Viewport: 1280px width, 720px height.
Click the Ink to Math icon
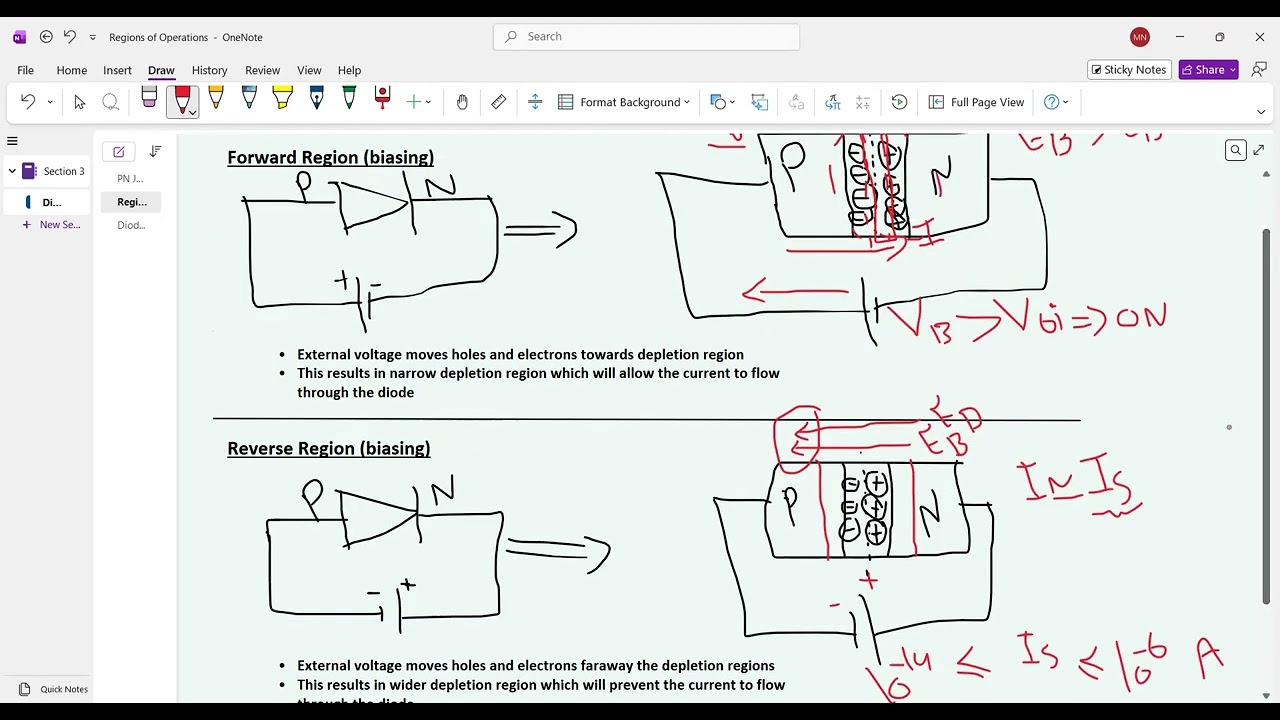[832, 102]
